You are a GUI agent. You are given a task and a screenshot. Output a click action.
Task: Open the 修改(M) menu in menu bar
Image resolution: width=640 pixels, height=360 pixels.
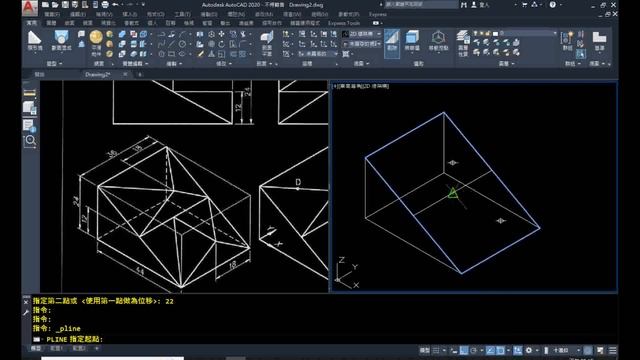[264, 14]
